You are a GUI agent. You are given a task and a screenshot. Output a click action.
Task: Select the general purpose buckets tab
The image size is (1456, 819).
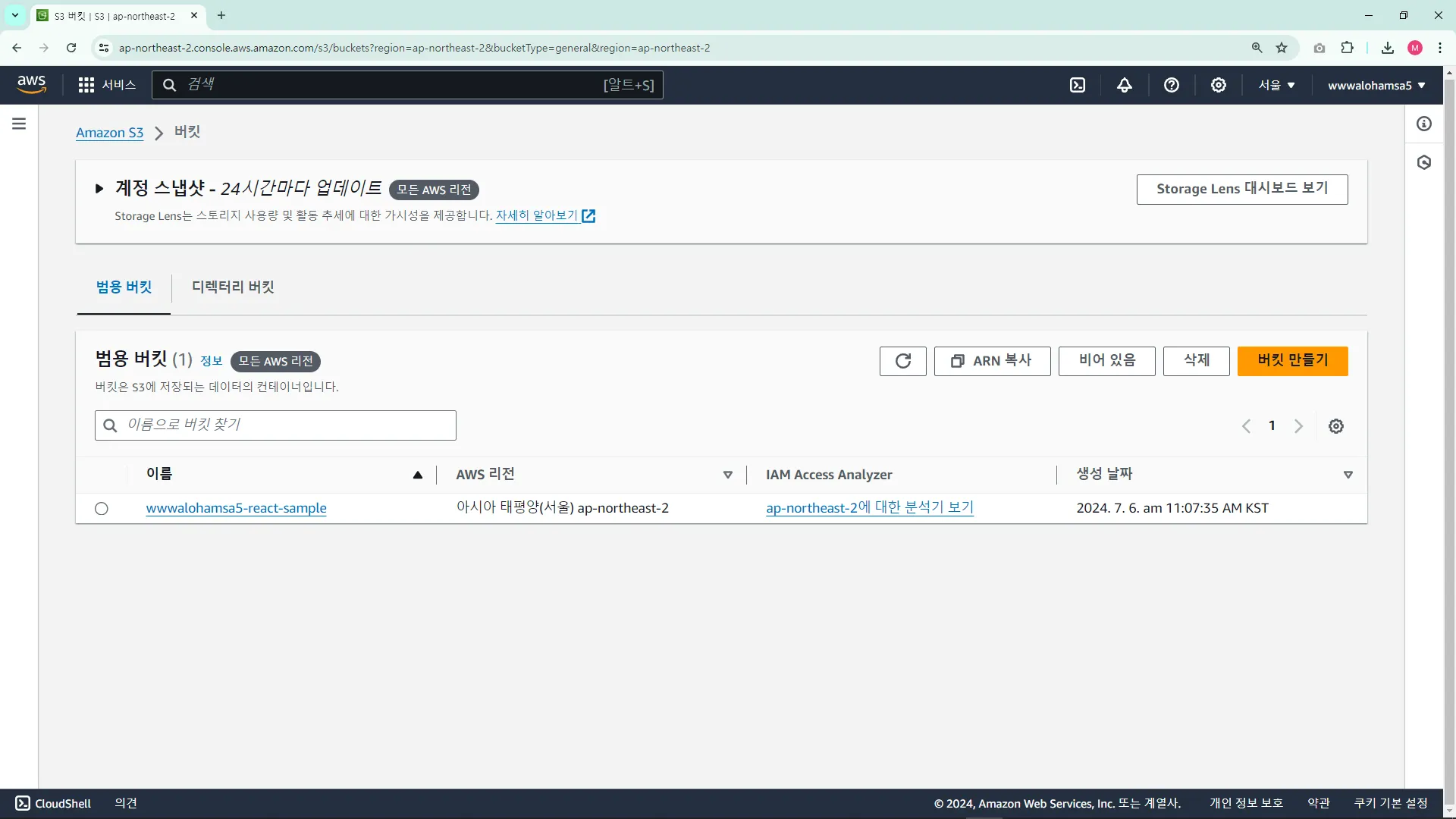click(x=124, y=287)
